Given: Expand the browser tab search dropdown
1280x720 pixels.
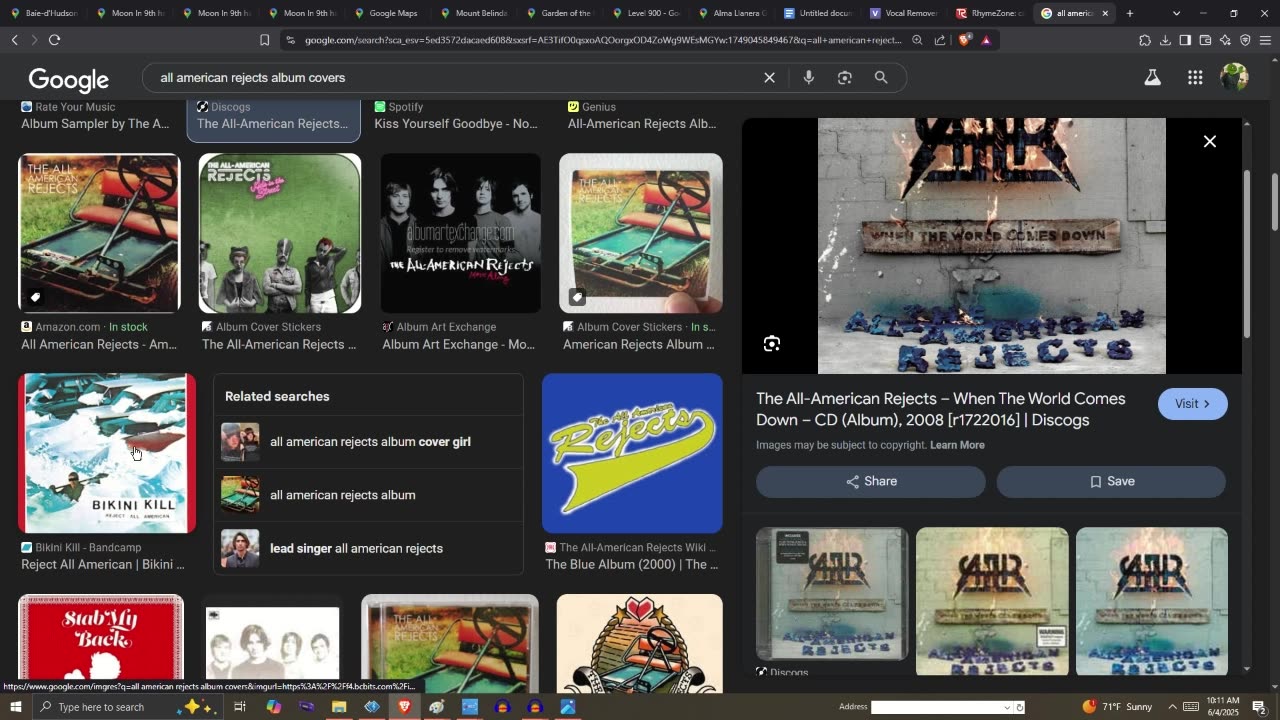Looking at the screenshot, I should pos(1176,13).
